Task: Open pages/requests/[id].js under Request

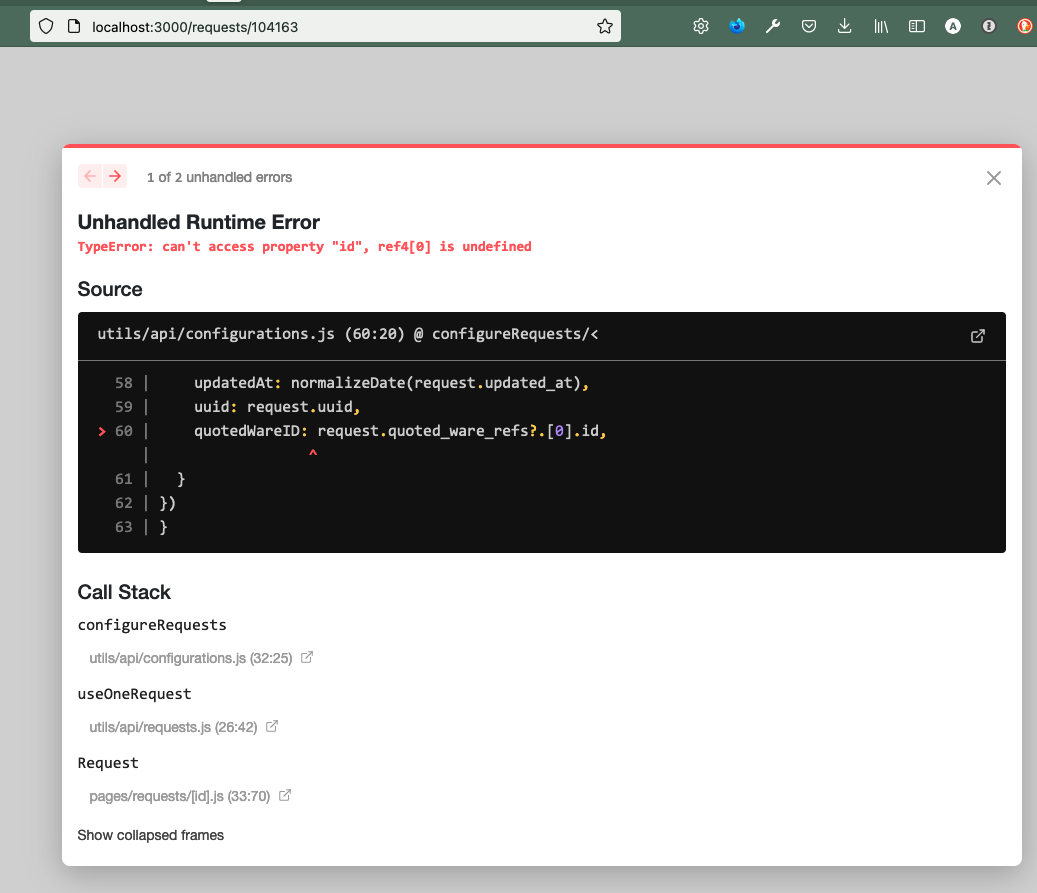Action: point(182,795)
